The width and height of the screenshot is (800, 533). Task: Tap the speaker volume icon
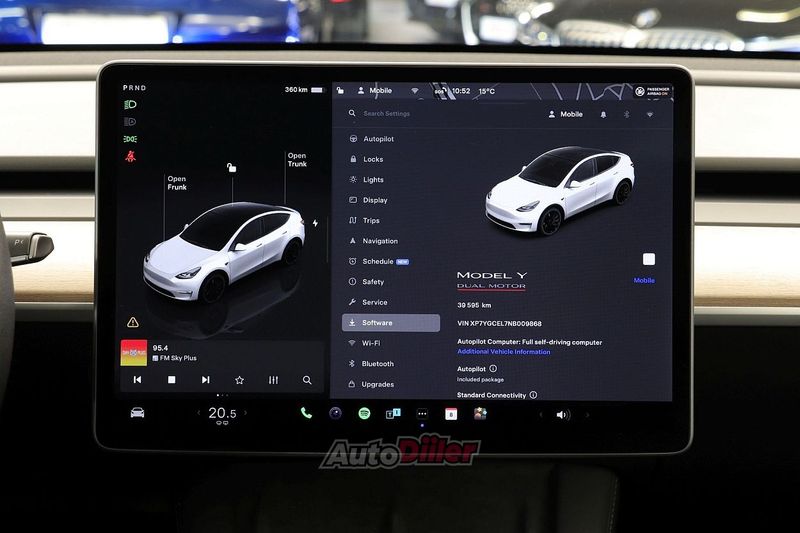[x=563, y=415]
